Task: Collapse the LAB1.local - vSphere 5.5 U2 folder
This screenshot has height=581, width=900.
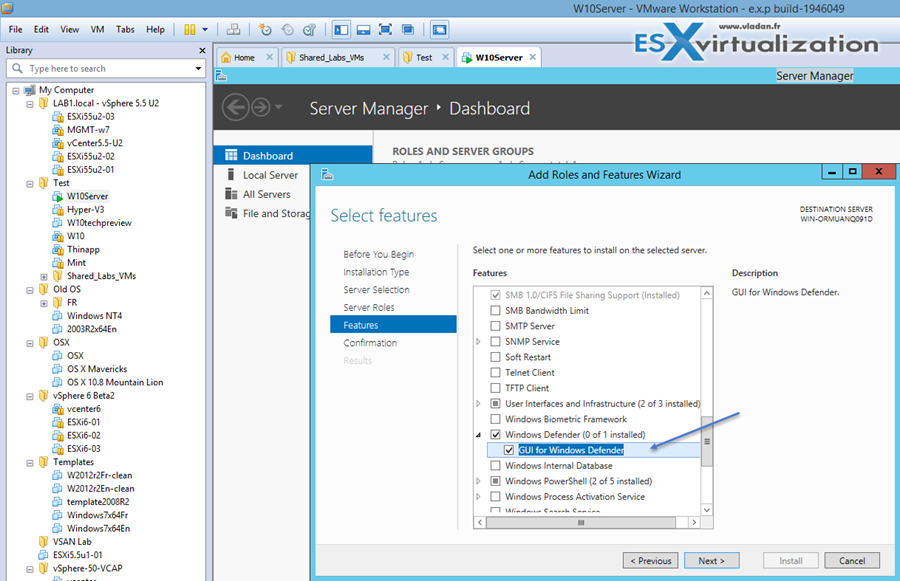Action: (x=30, y=104)
